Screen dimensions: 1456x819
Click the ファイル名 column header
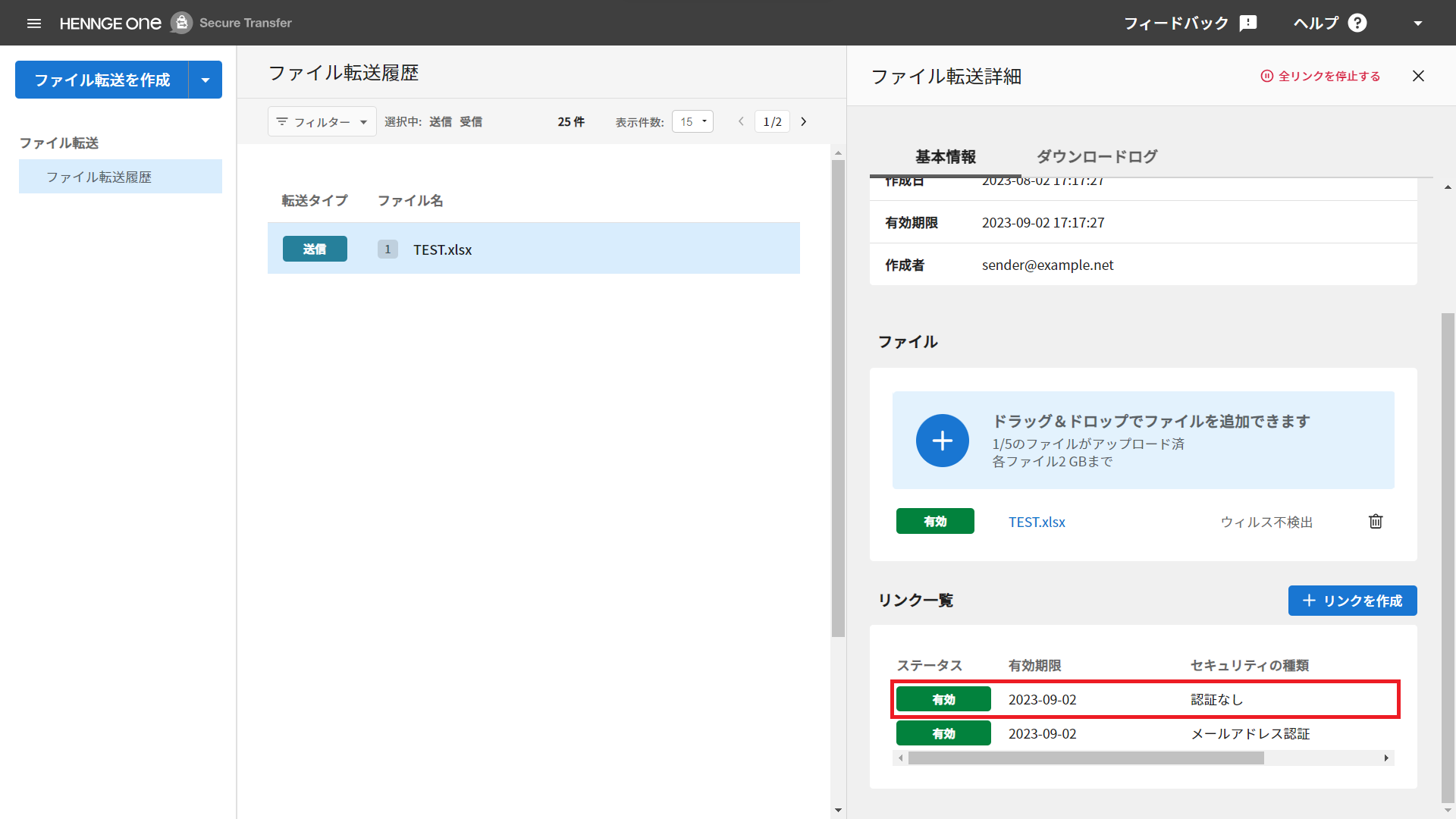pos(410,200)
